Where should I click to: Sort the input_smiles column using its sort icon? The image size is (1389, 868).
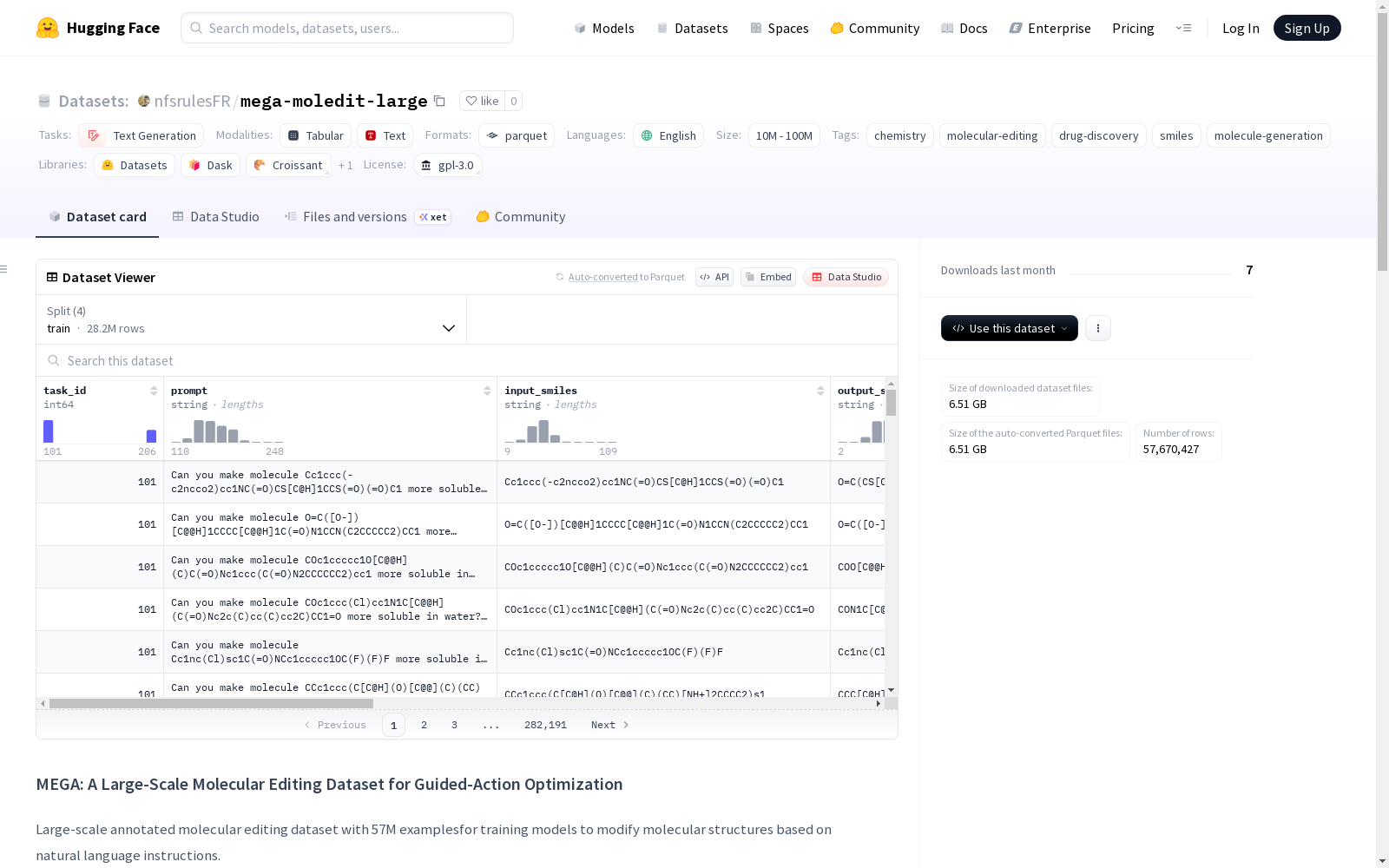coord(820,391)
